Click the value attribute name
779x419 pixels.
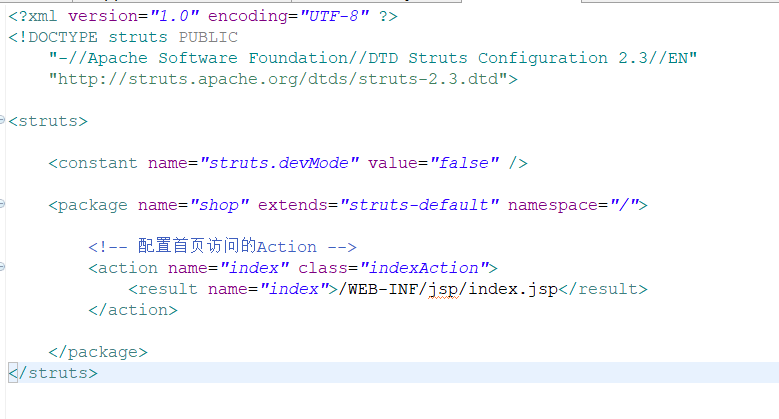click(x=392, y=163)
